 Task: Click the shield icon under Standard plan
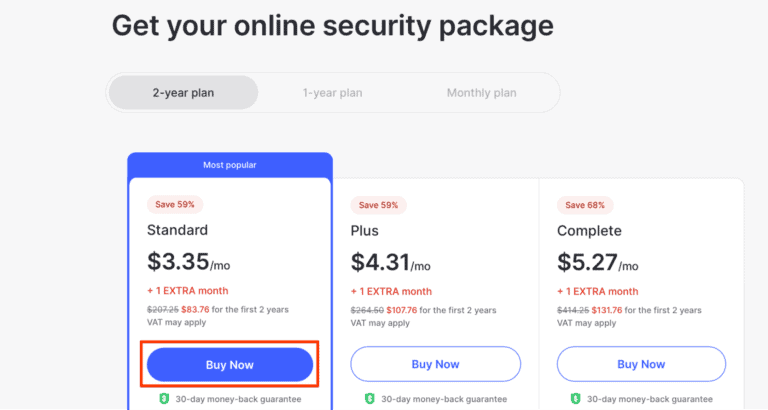165,398
